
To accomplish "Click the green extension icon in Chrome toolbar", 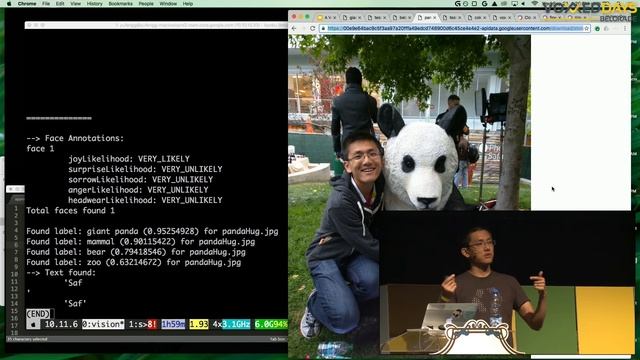I will tap(597, 28).
